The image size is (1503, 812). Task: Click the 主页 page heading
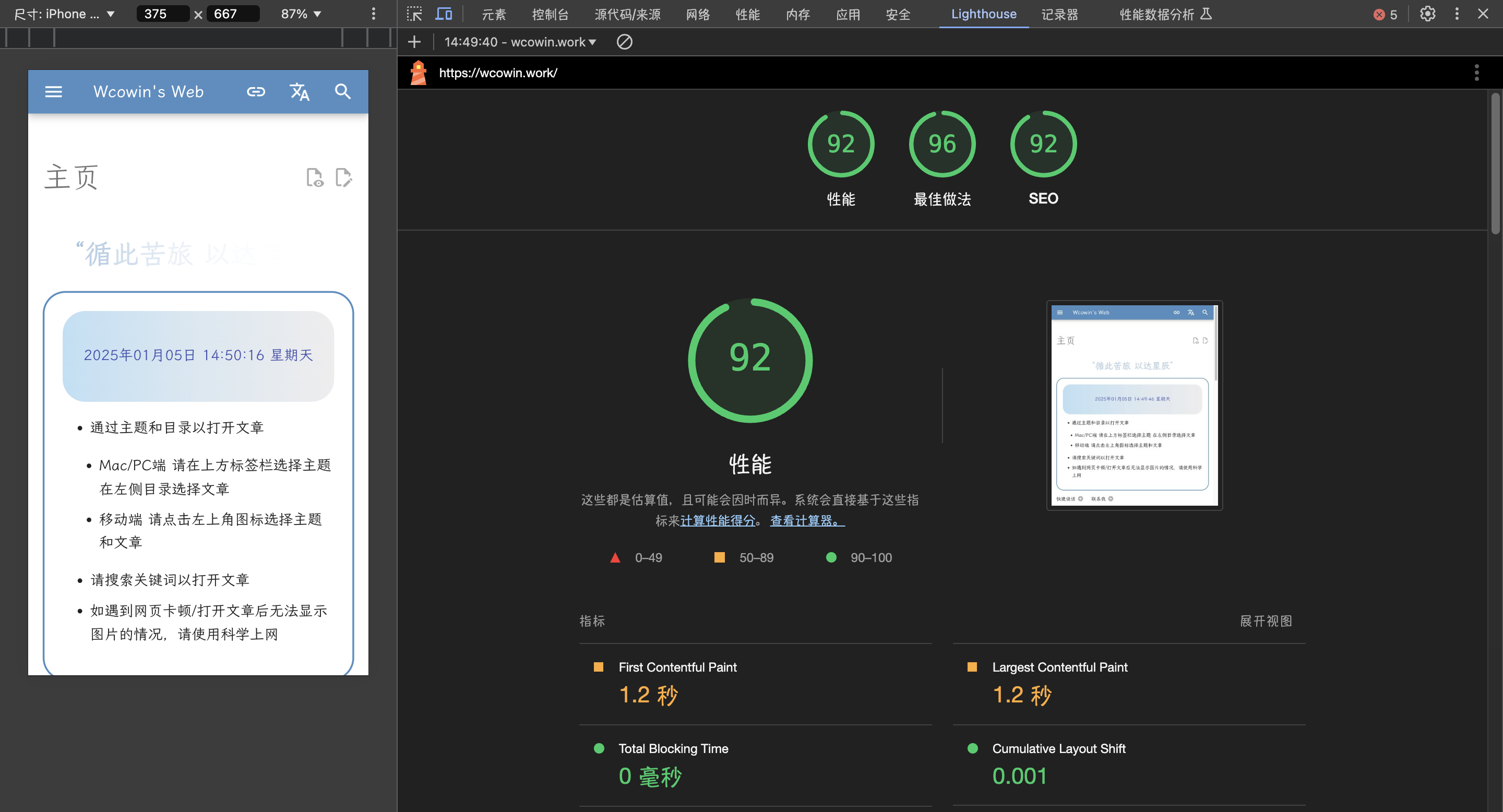pos(71,177)
